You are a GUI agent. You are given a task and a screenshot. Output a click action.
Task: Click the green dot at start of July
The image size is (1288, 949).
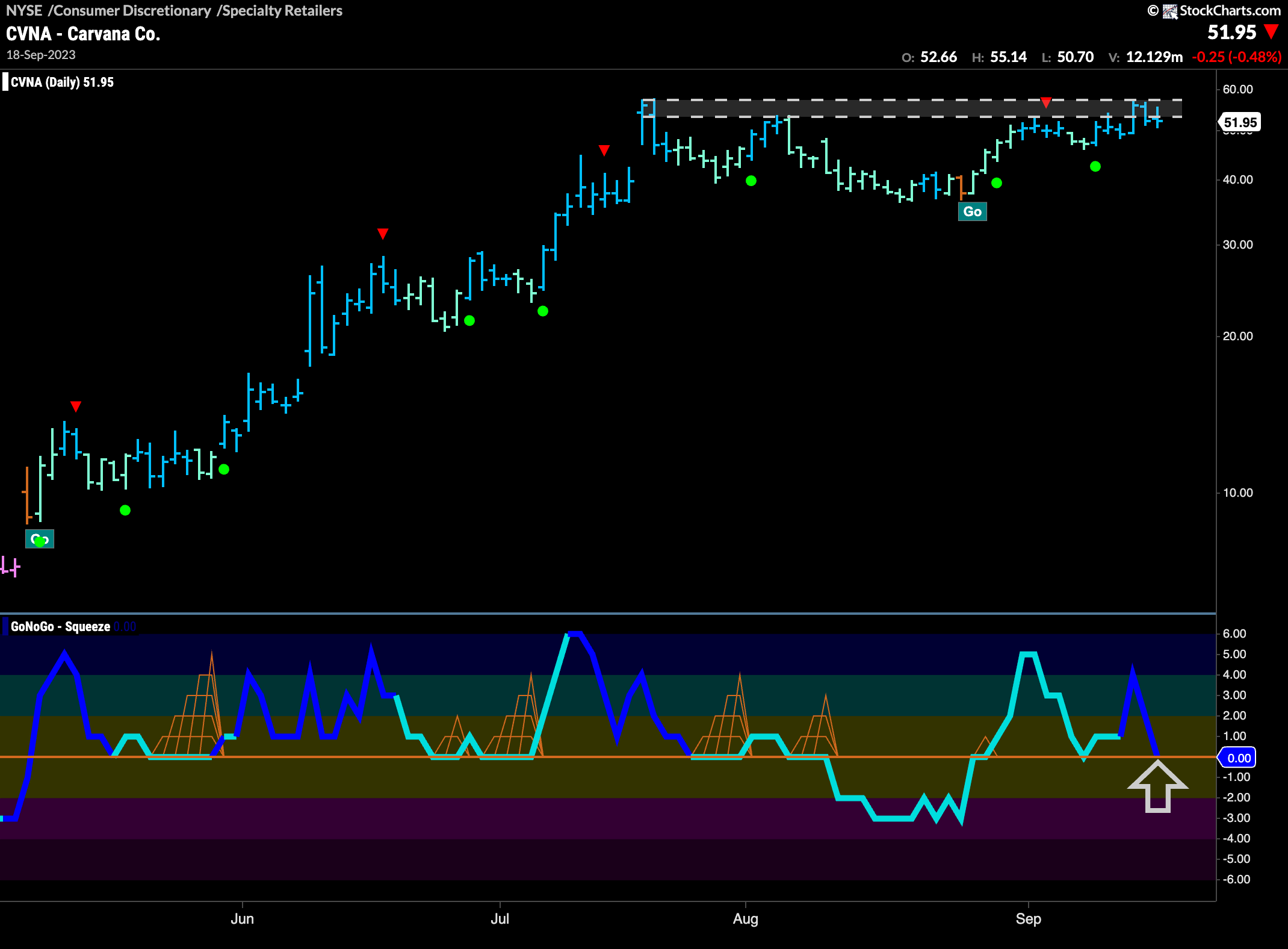[543, 311]
